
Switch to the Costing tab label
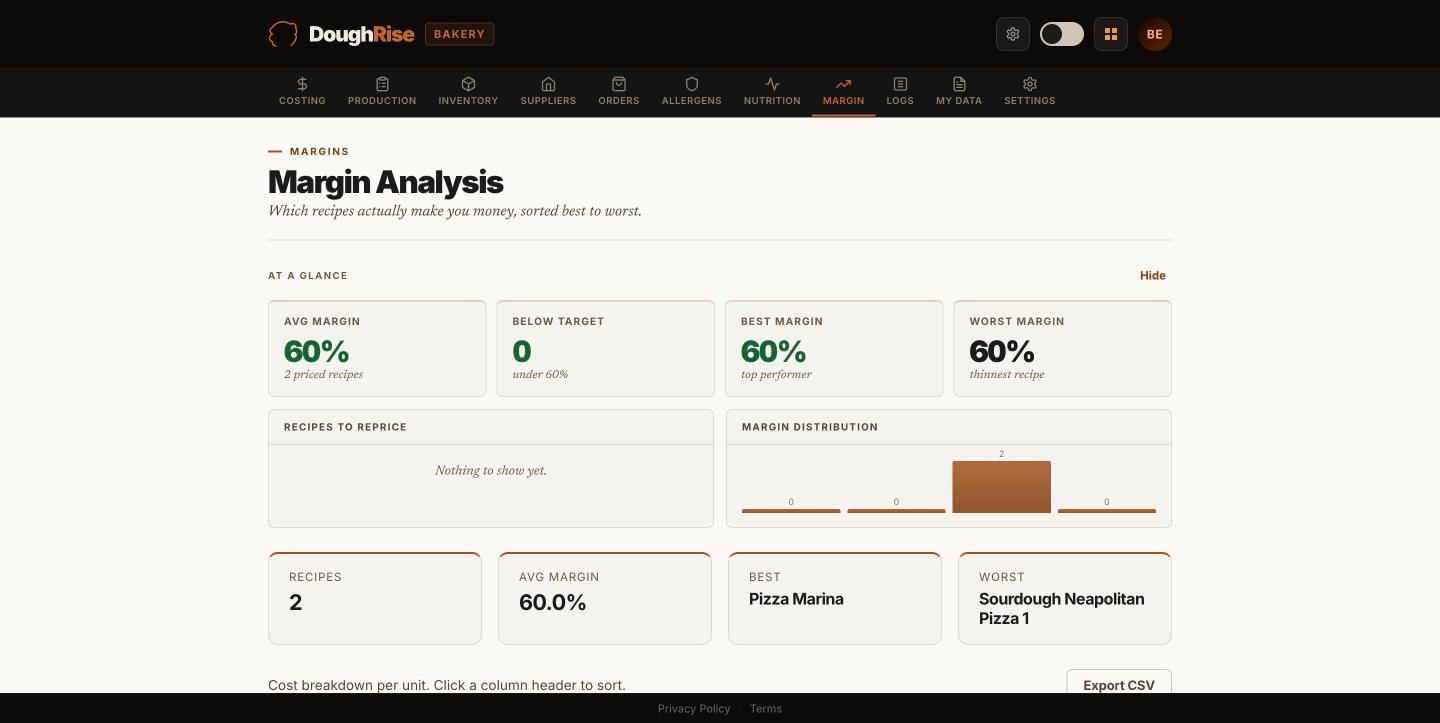[302, 101]
